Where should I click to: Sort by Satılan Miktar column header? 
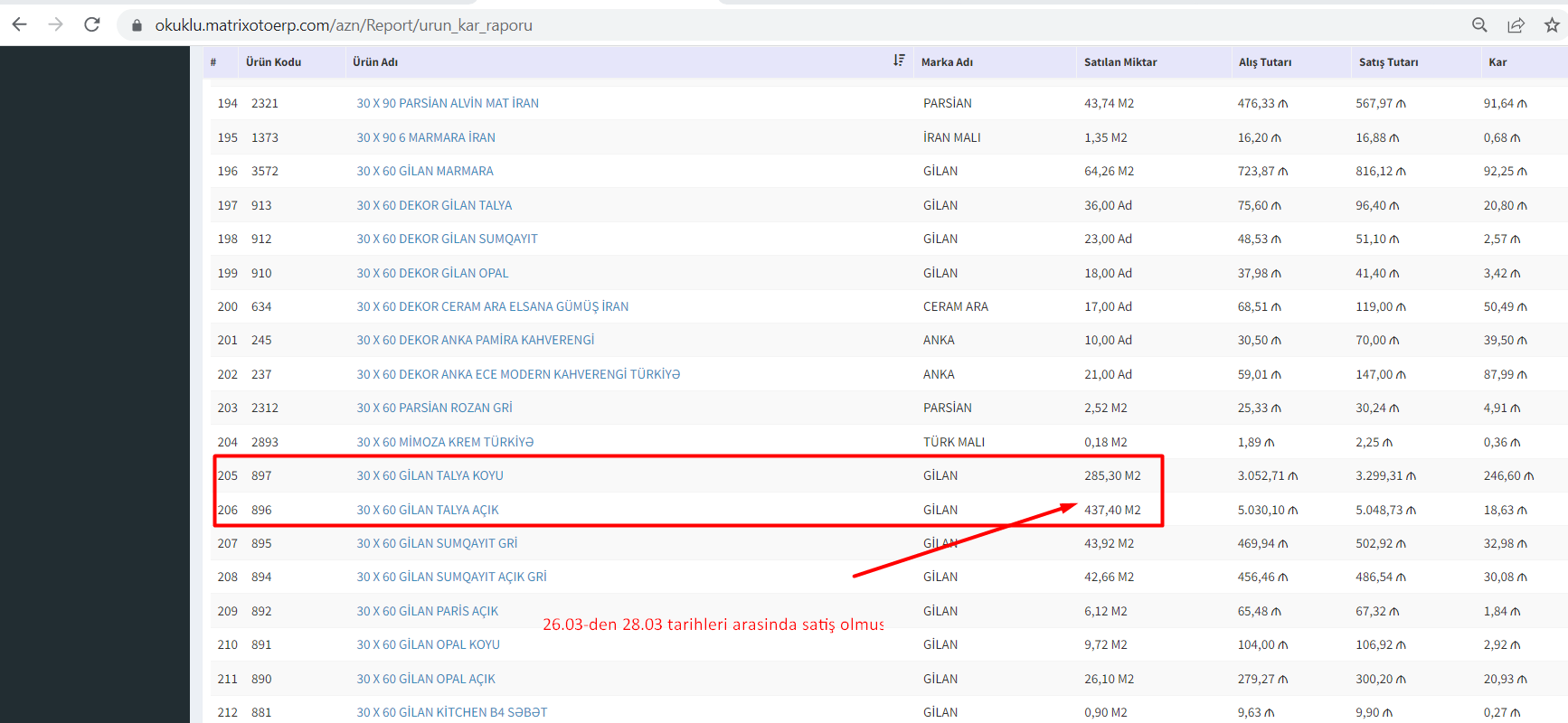tap(1120, 62)
